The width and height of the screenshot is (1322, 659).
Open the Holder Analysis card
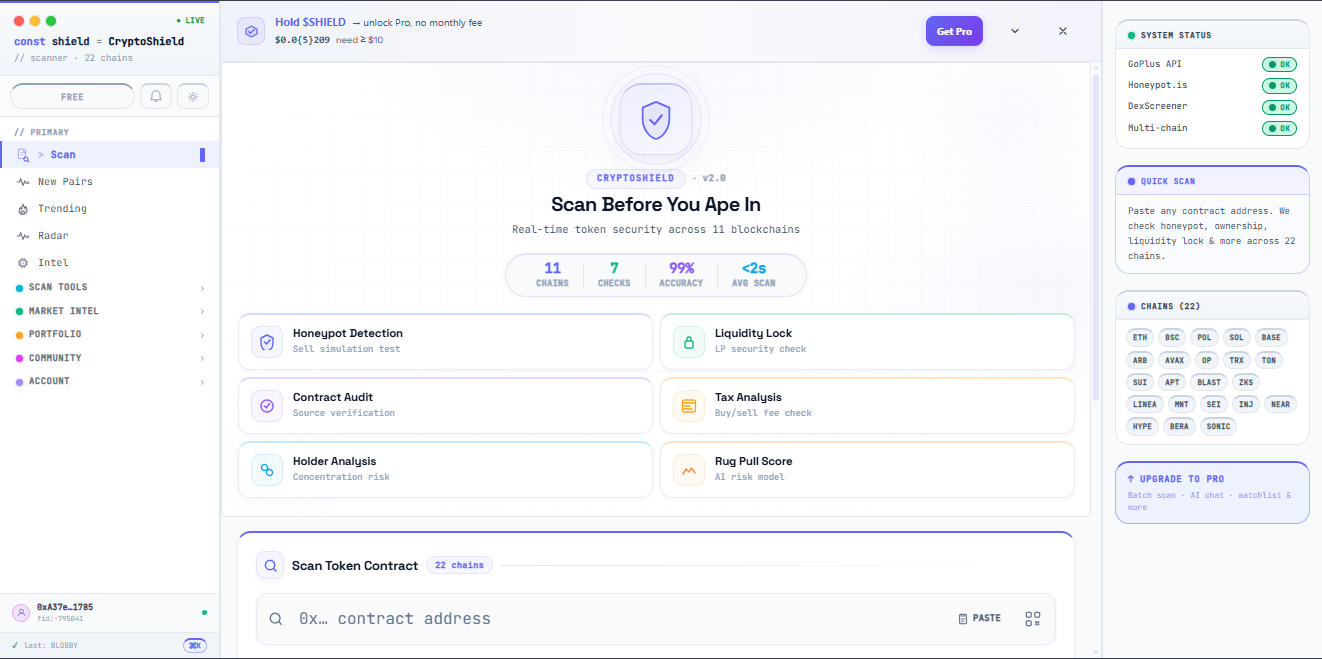tap(445, 469)
